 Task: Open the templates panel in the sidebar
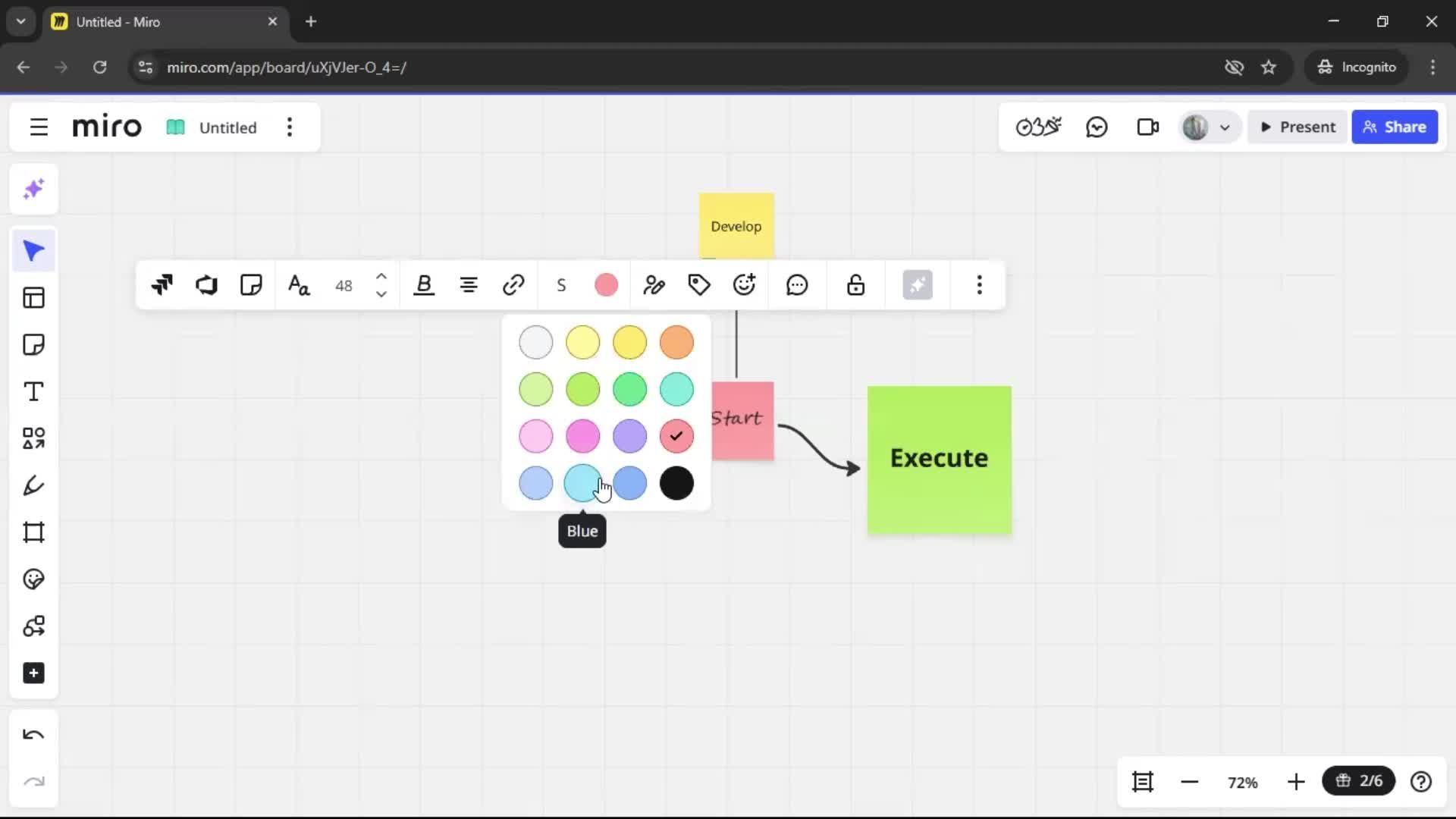[x=33, y=298]
